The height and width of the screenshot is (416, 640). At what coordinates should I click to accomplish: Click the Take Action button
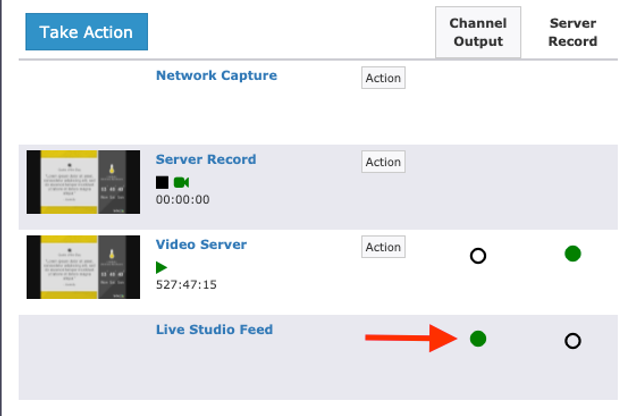click(x=87, y=32)
